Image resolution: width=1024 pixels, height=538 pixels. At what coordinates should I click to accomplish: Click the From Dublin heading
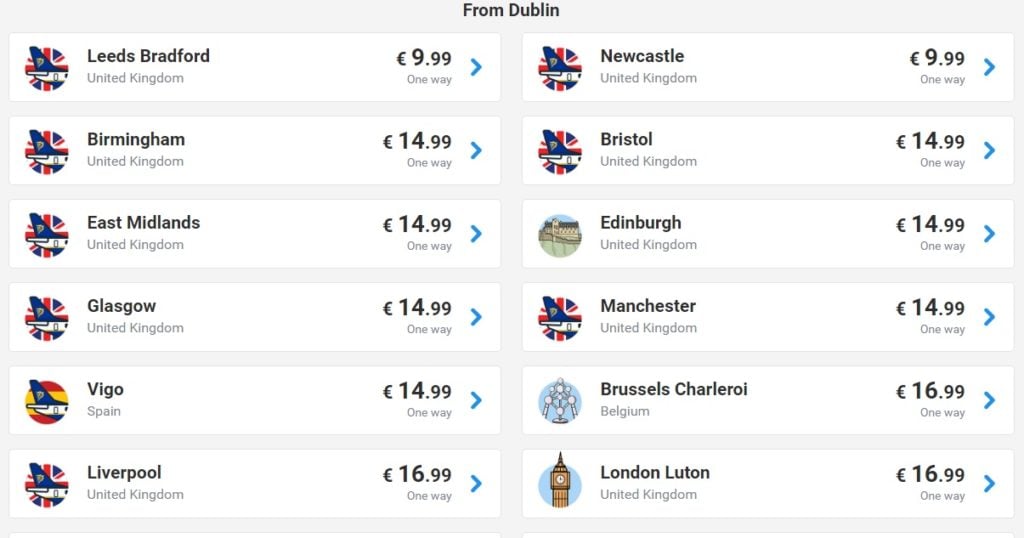511,10
